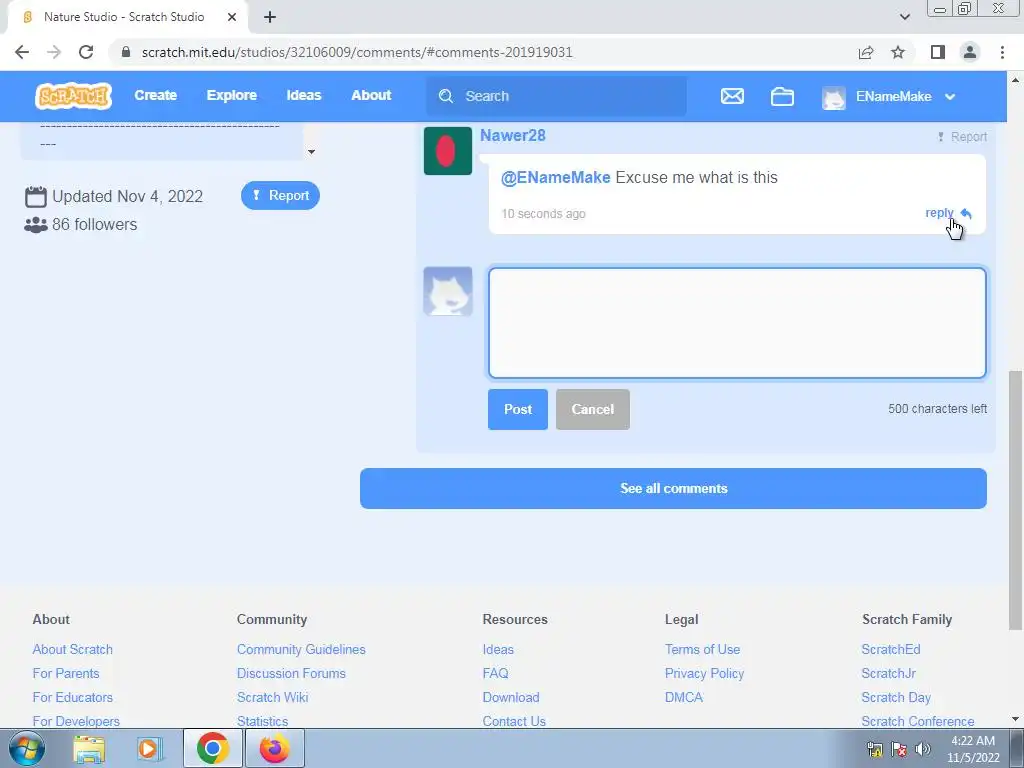Open the Explore menu item
This screenshot has width=1024, height=768.
tap(232, 95)
